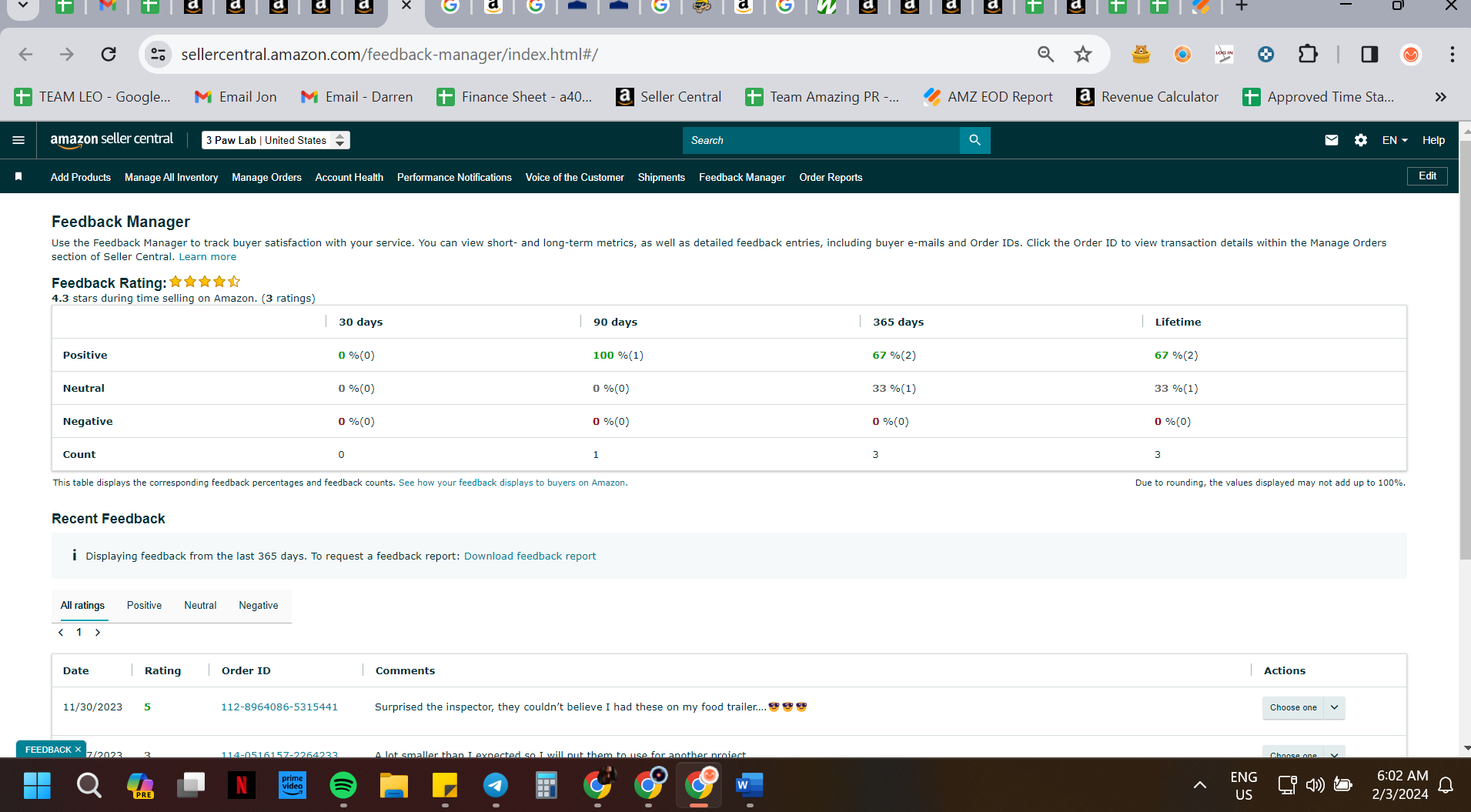This screenshot has width=1471, height=812.
Task: Open Prime Video from the taskbar
Action: point(292,785)
